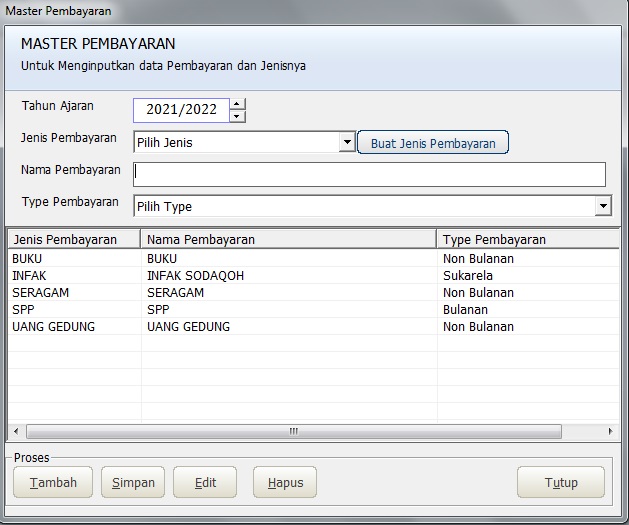The image size is (629, 525).
Task: Sort by Jenis Pembayaran column header
Action: point(74,239)
